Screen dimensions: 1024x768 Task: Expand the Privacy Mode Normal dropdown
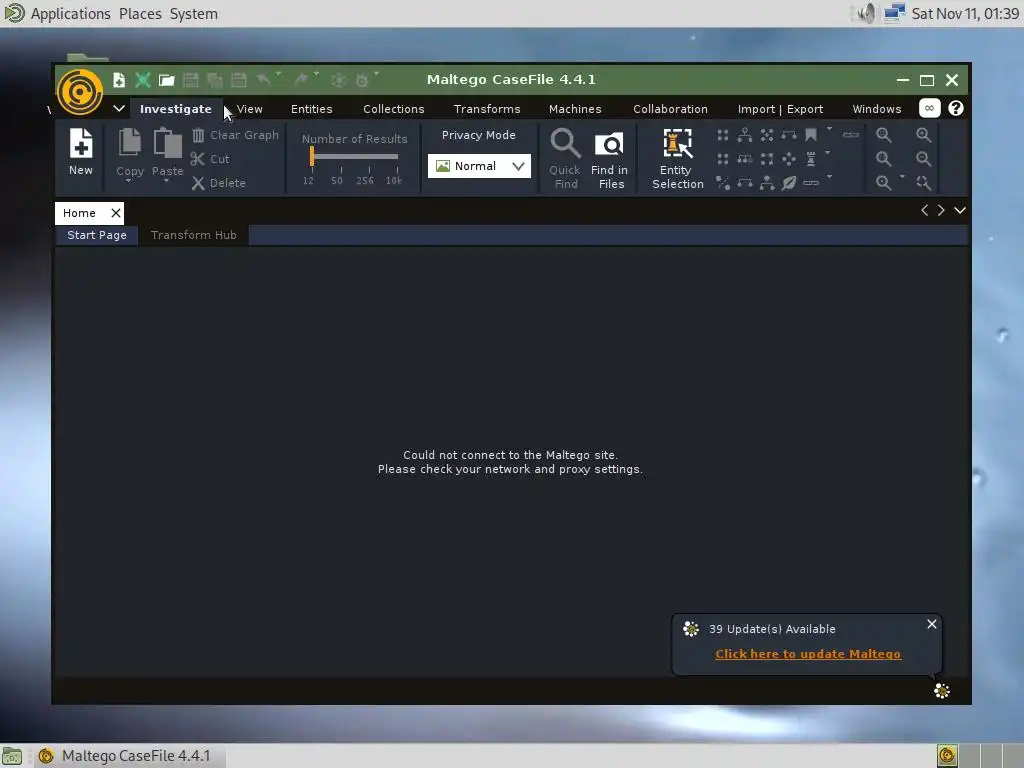tap(479, 166)
